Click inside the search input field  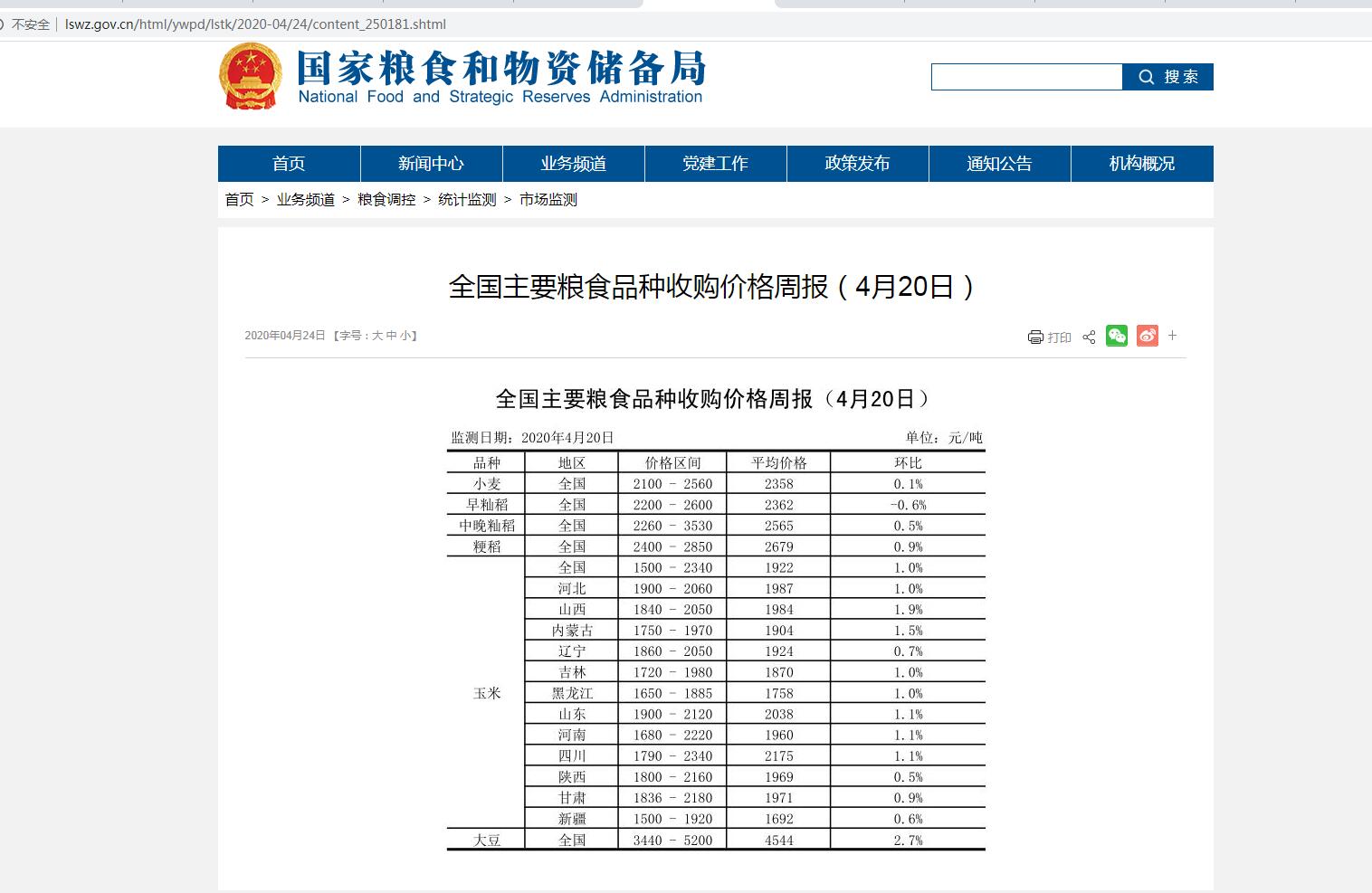click(x=1027, y=77)
